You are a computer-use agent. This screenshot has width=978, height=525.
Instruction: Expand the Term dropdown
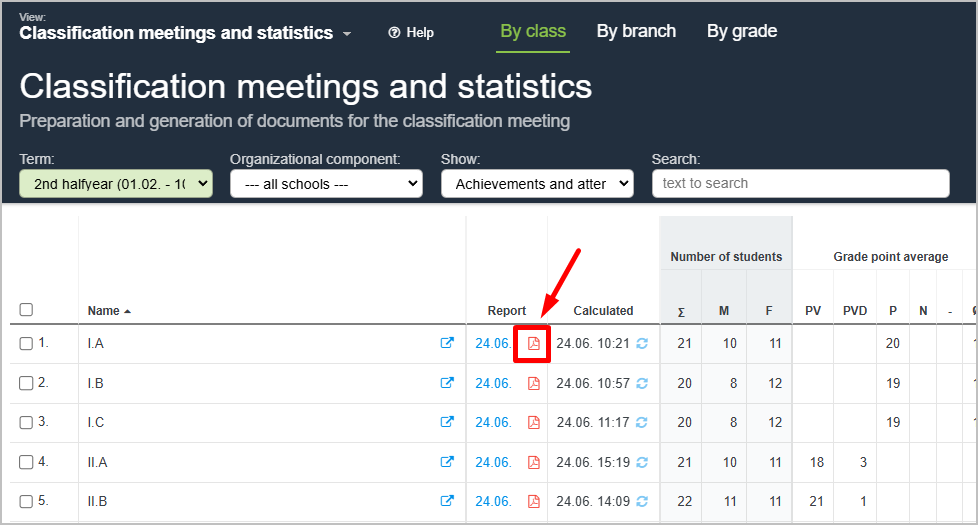[x=116, y=184]
